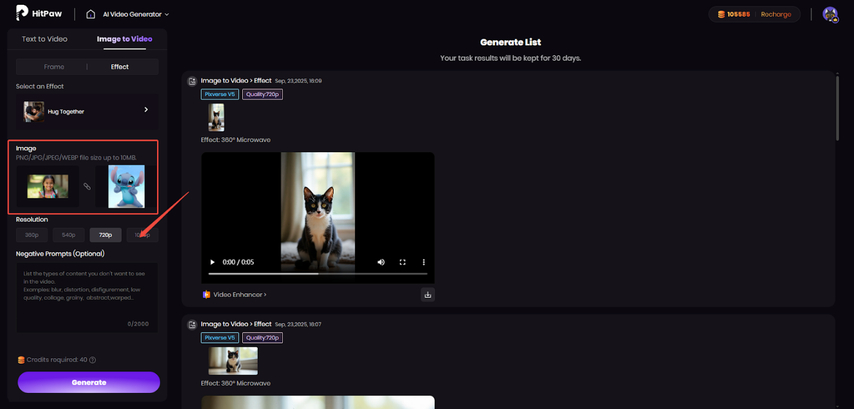Open the user avatar menu
This screenshot has width=854, height=409.
(x=830, y=15)
